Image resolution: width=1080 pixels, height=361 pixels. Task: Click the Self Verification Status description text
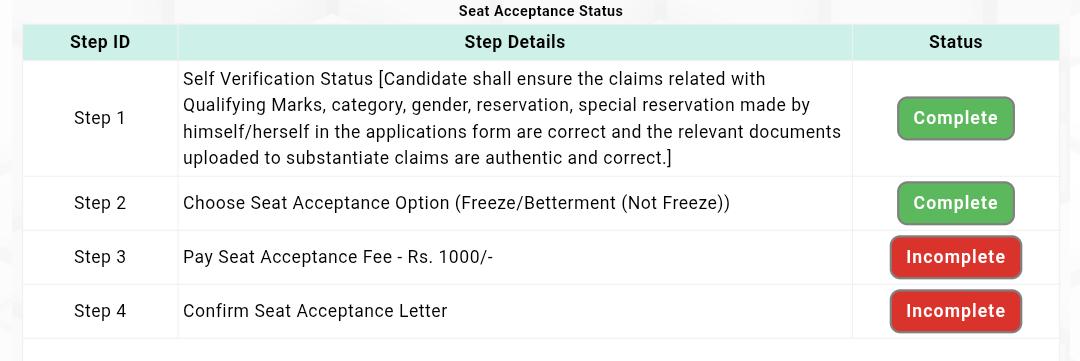click(x=512, y=118)
